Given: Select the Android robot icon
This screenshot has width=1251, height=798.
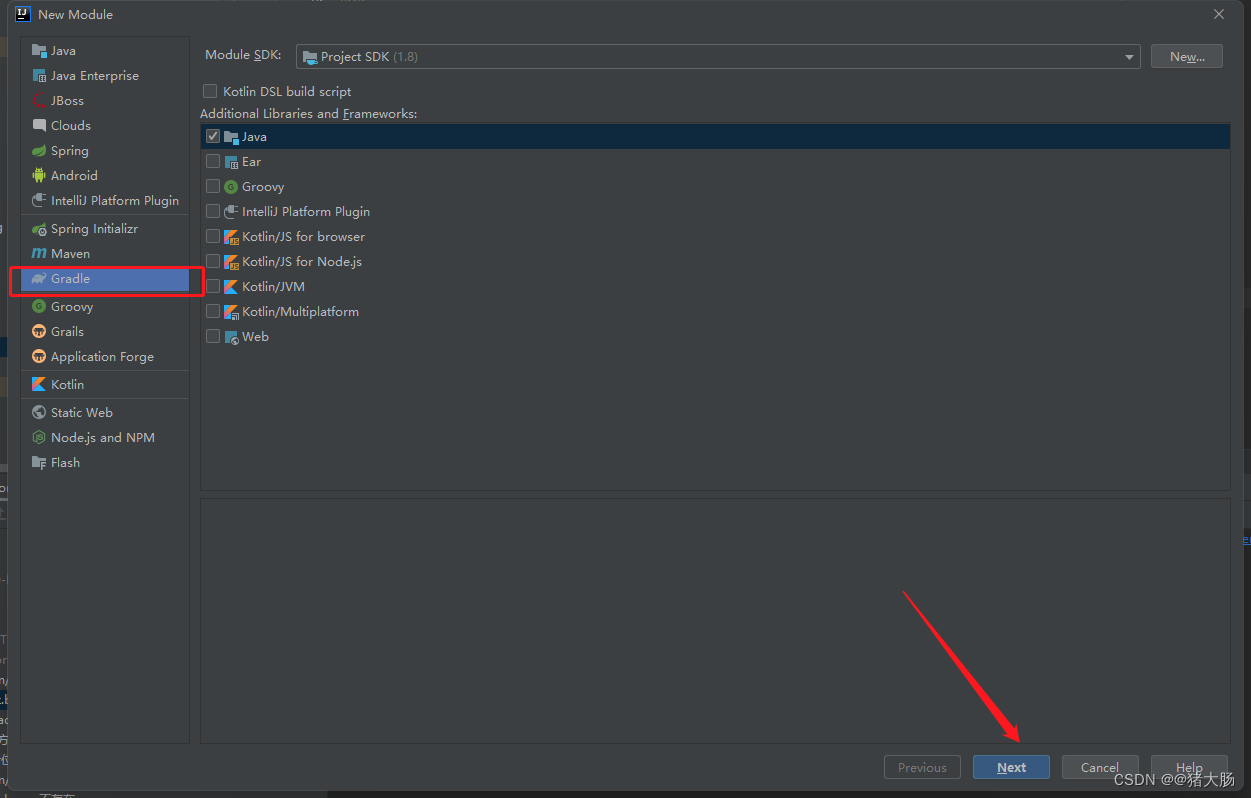Looking at the screenshot, I should [39, 176].
